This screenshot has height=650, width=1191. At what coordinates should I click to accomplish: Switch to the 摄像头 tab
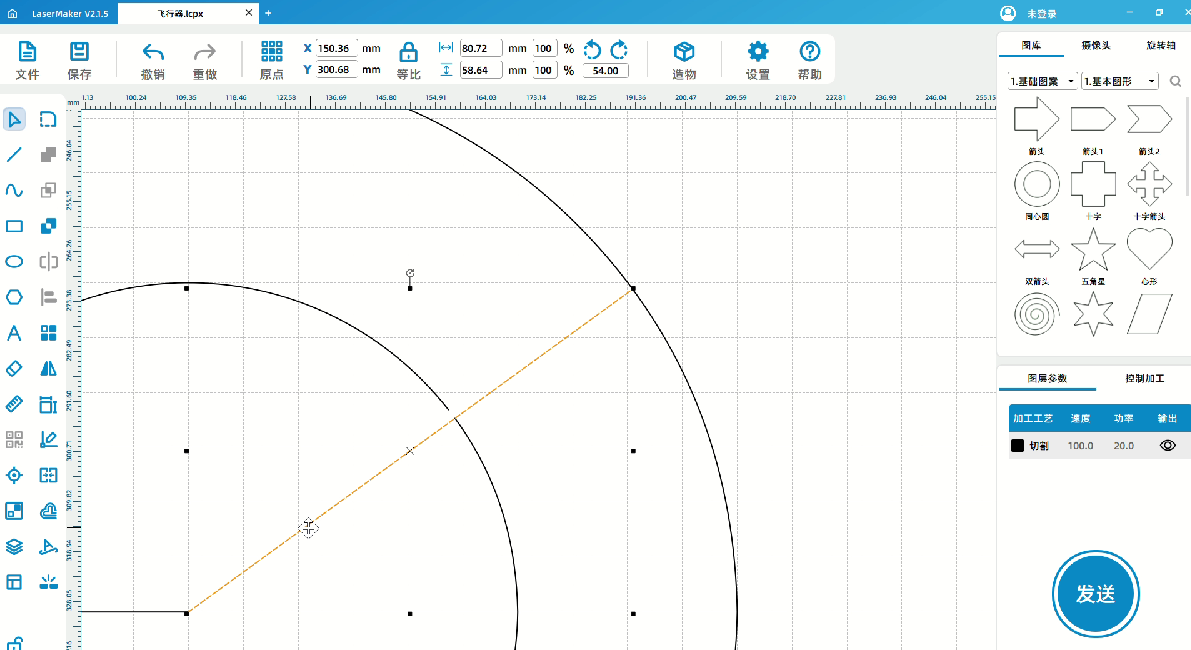coord(1095,45)
